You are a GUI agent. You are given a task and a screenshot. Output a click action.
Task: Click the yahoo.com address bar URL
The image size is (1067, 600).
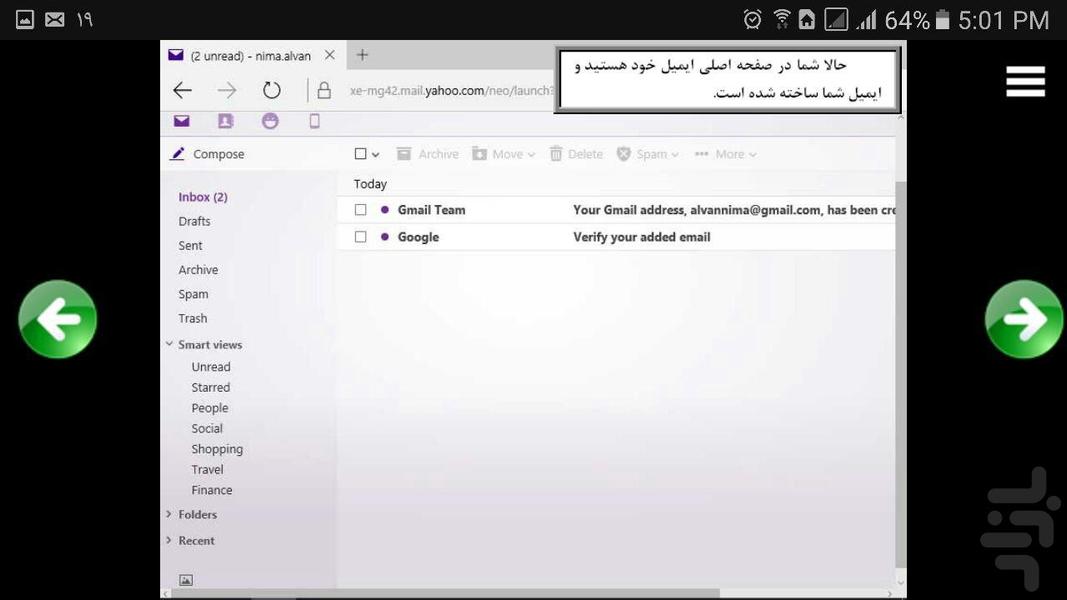[452, 90]
